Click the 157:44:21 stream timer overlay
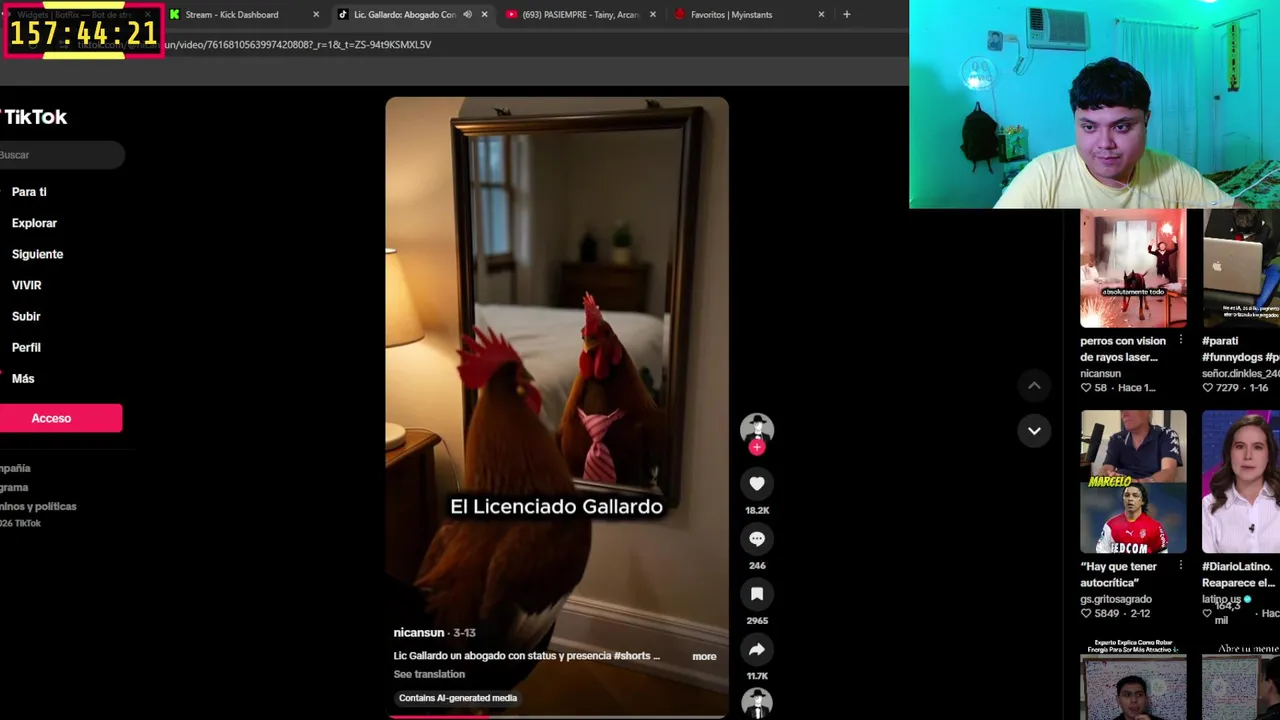Image resolution: width=1280 pixels, height=720 pixels. [x=83, y=31]
